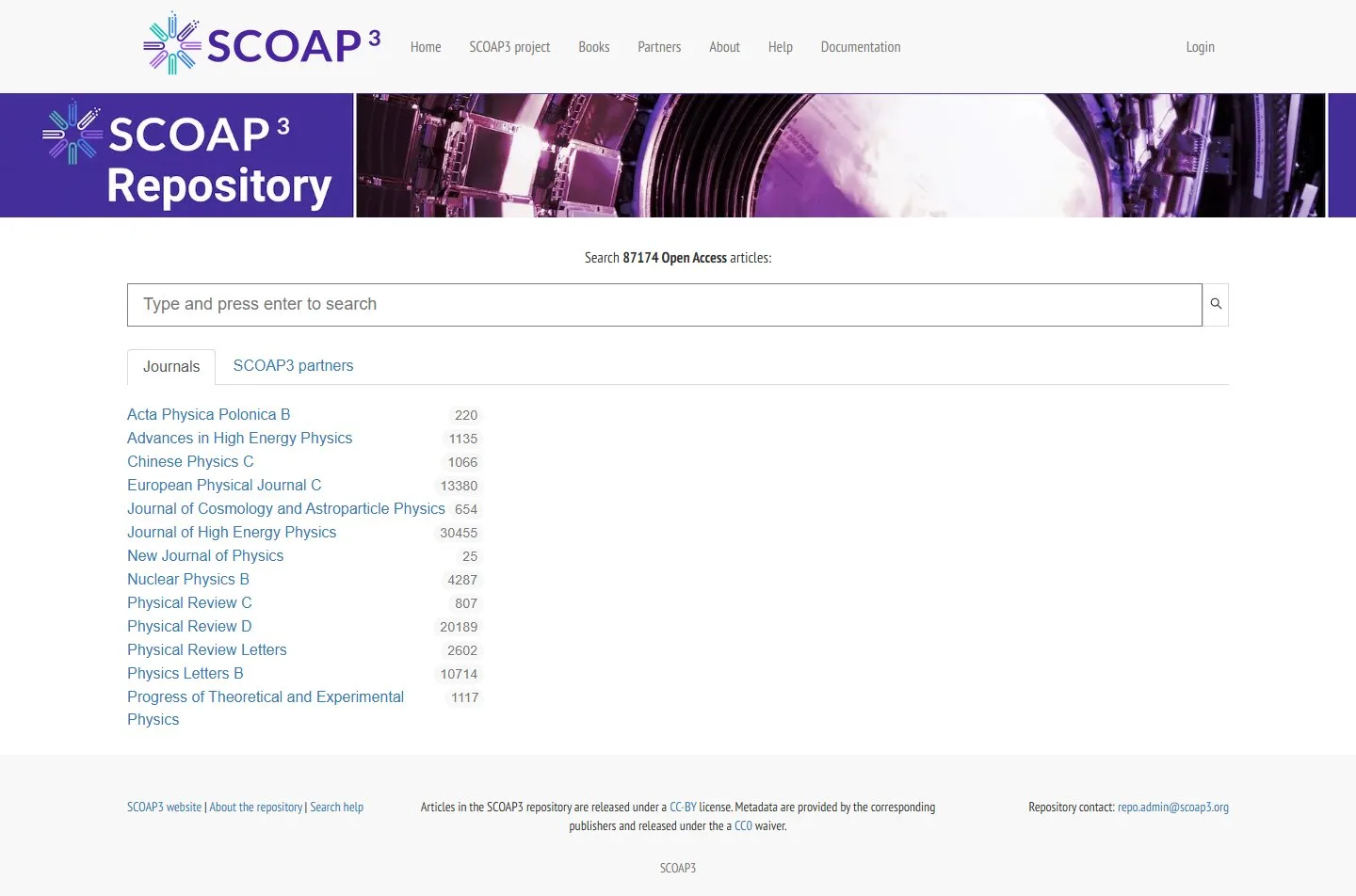Switch to the SCOAP3 partners tab
Viewport: 1356px width, 896px height.
(x=293, y=366)
